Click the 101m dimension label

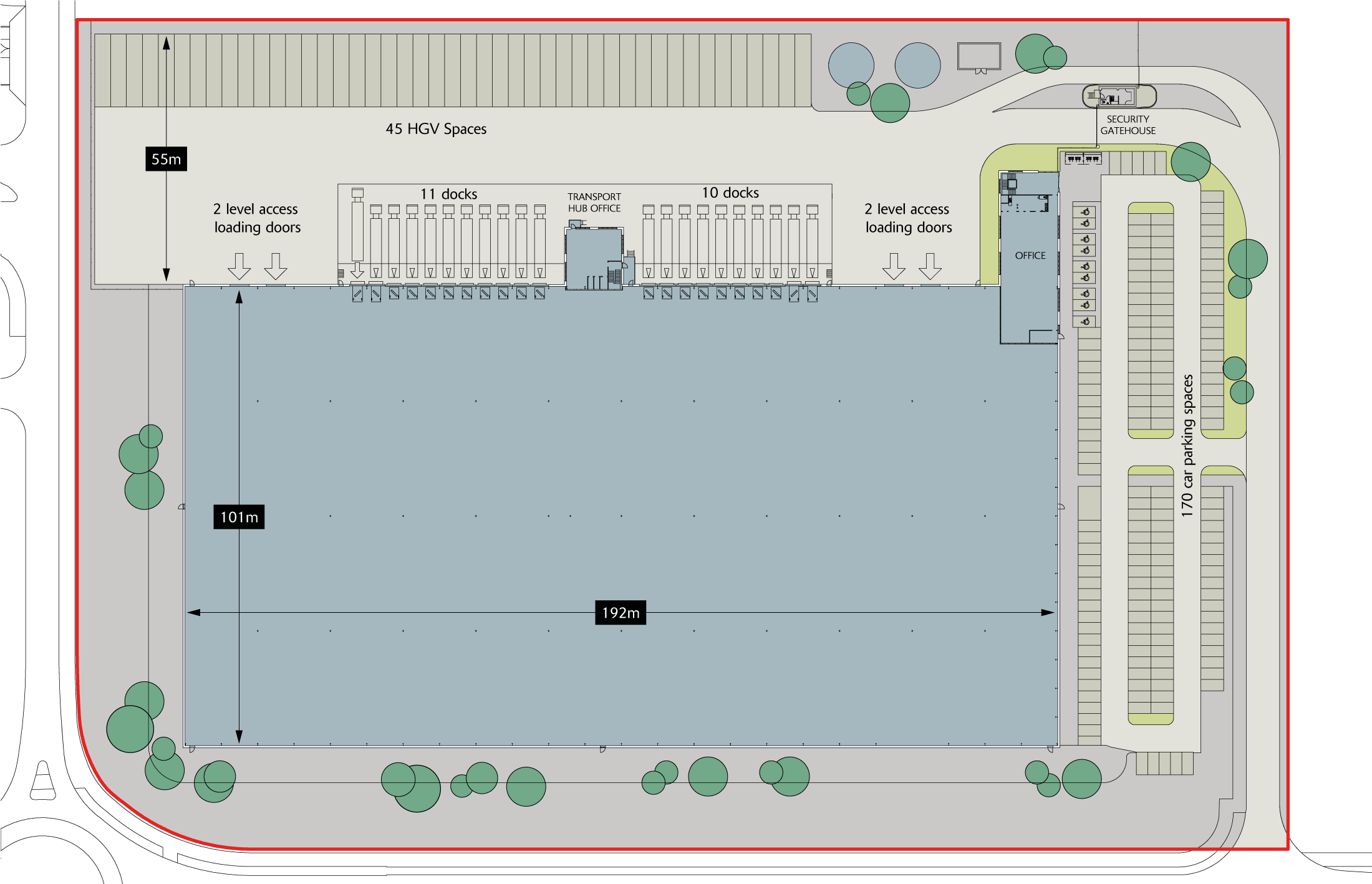point(239,517)
